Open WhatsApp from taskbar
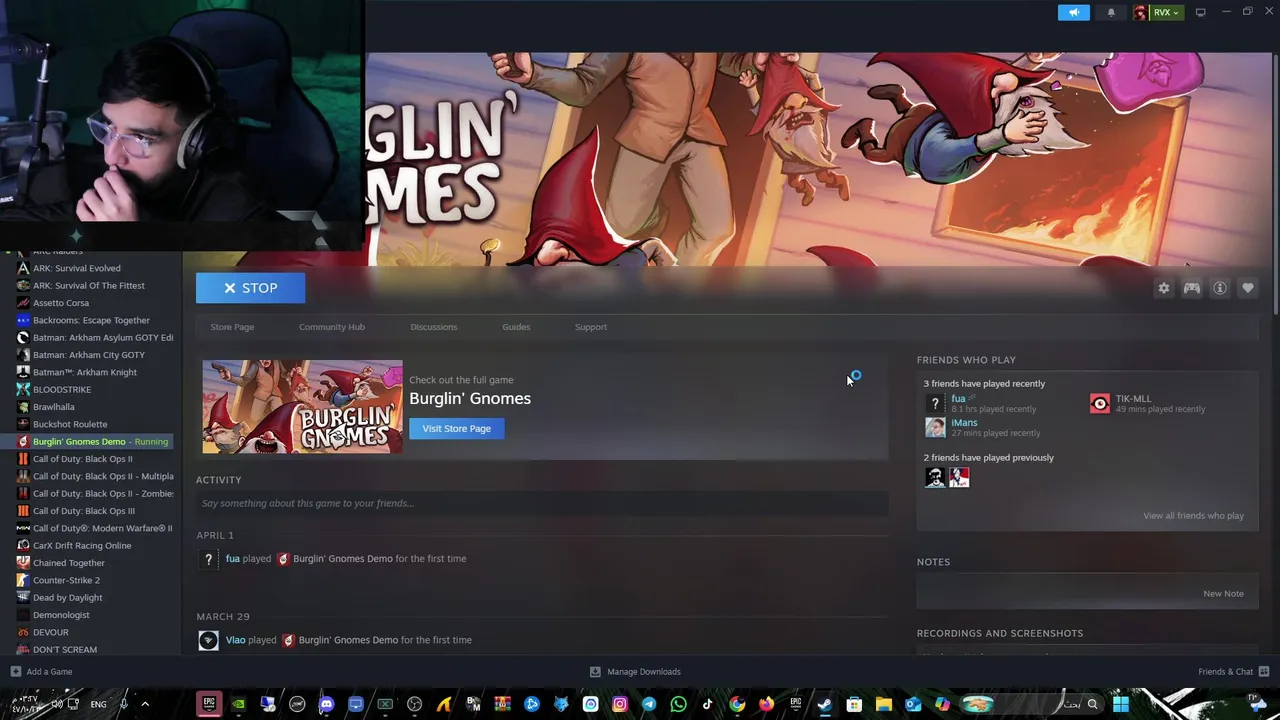The height and width of the screenshot is (720, 1280). (x=678, y=704)
